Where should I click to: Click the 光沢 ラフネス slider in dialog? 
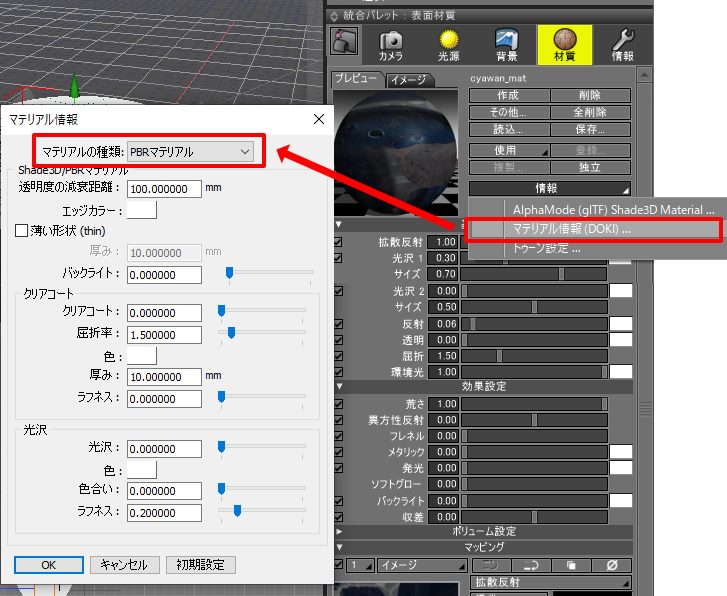click(262, 511)
